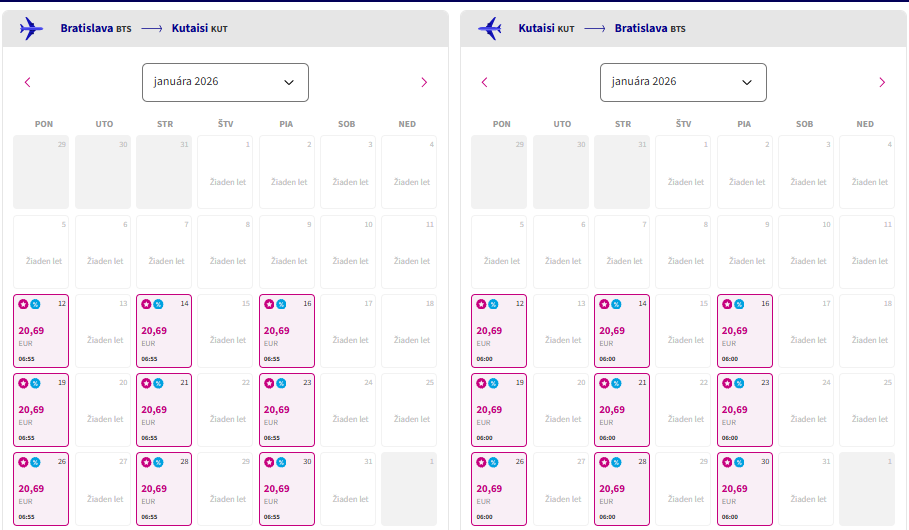Click the airplane icon beside Kutaisi → Bratislava
The image size is (909, 530).
490,29
